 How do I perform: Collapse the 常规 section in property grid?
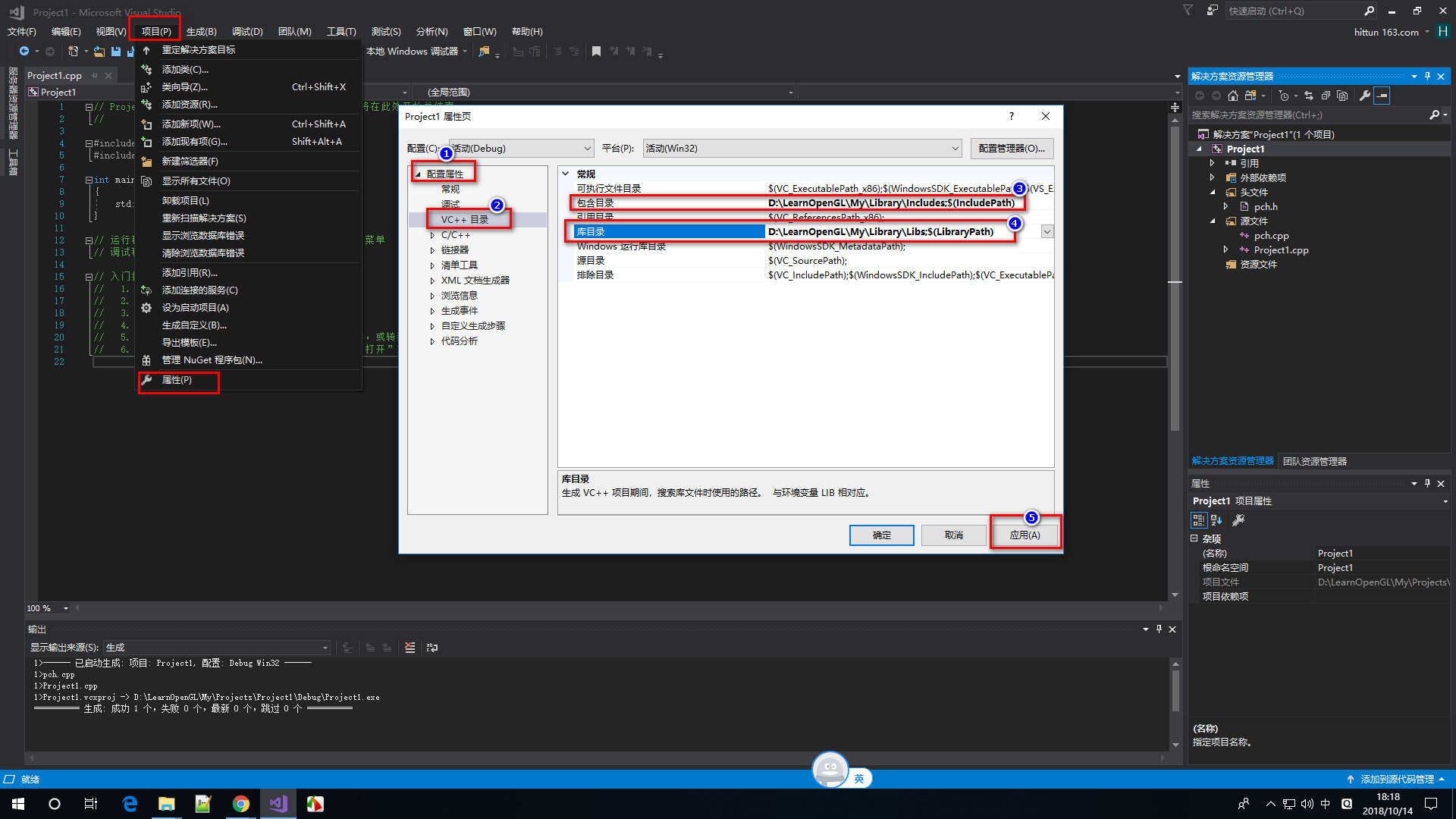(566, 174)
